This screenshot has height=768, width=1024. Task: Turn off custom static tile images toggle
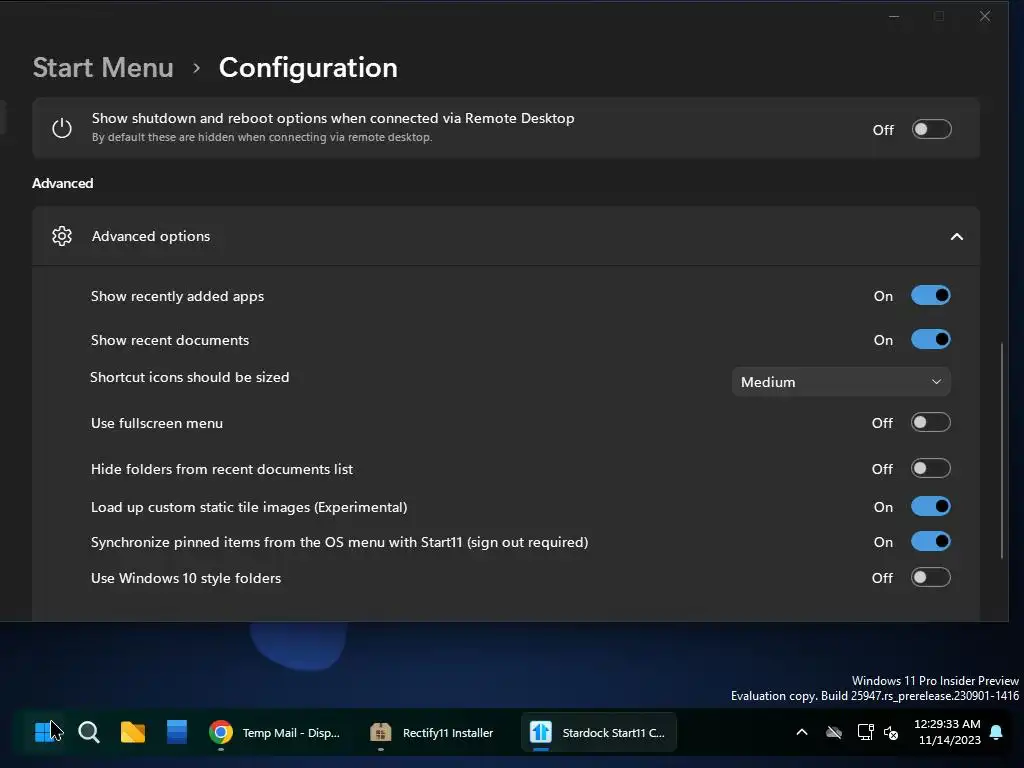click(x=931, y=507)
